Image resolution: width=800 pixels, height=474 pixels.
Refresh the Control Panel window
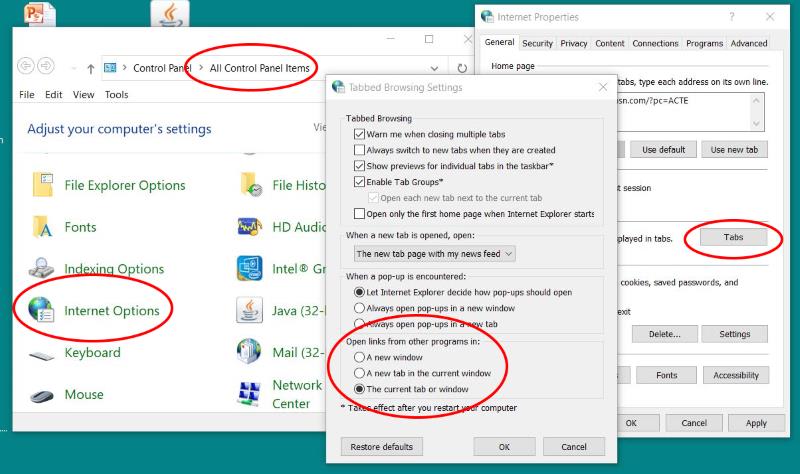click(462, 68)
